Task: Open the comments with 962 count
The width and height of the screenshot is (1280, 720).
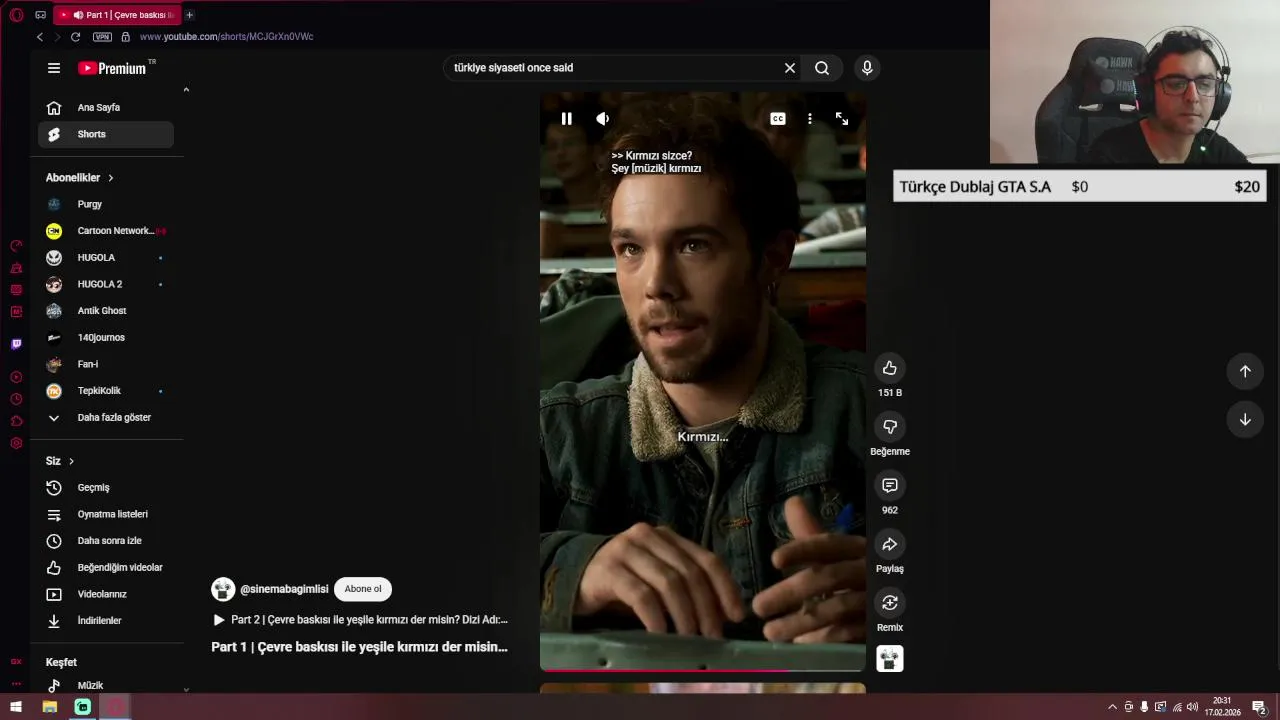Action: point(890,485)
